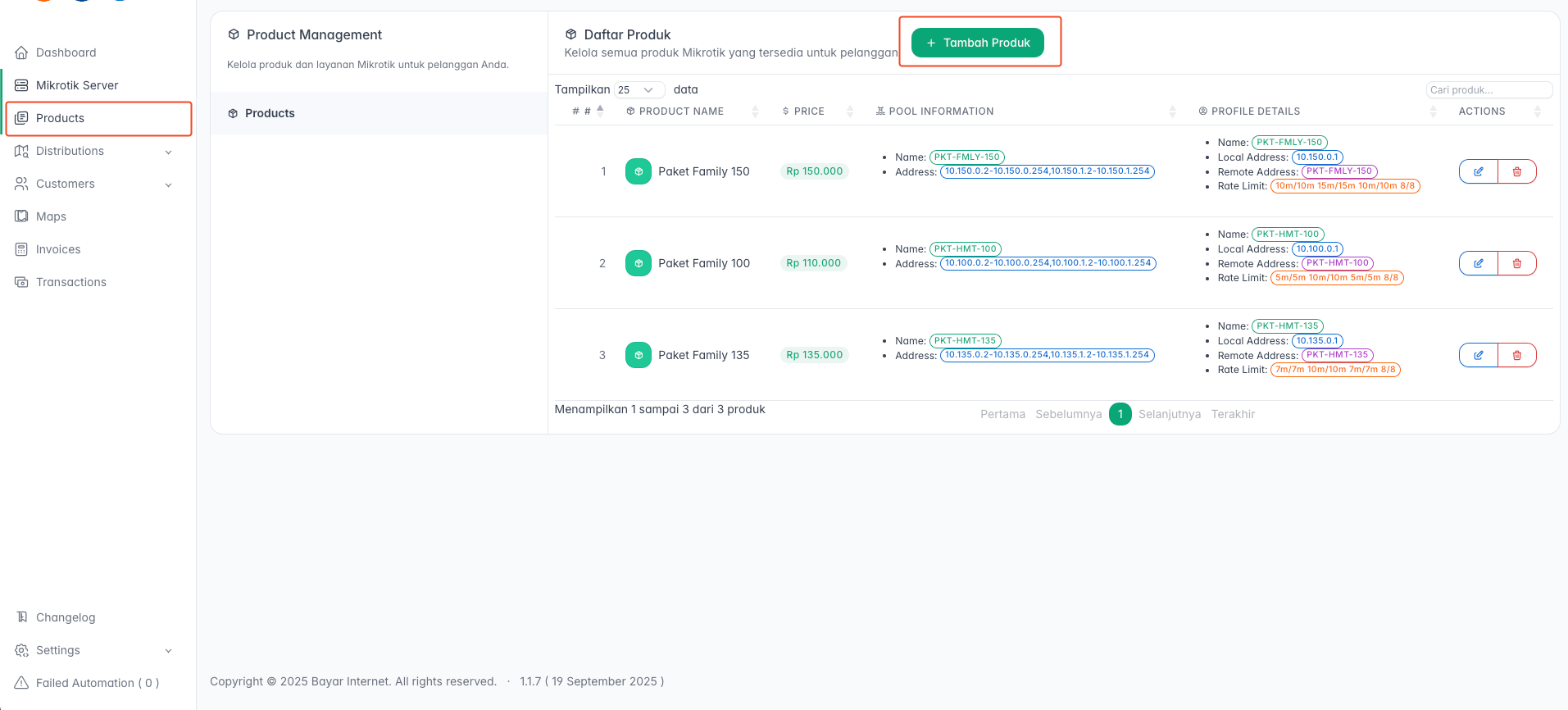Select the Products tab in Product Management
1568x710 pixels.
[x=270, y=113]
